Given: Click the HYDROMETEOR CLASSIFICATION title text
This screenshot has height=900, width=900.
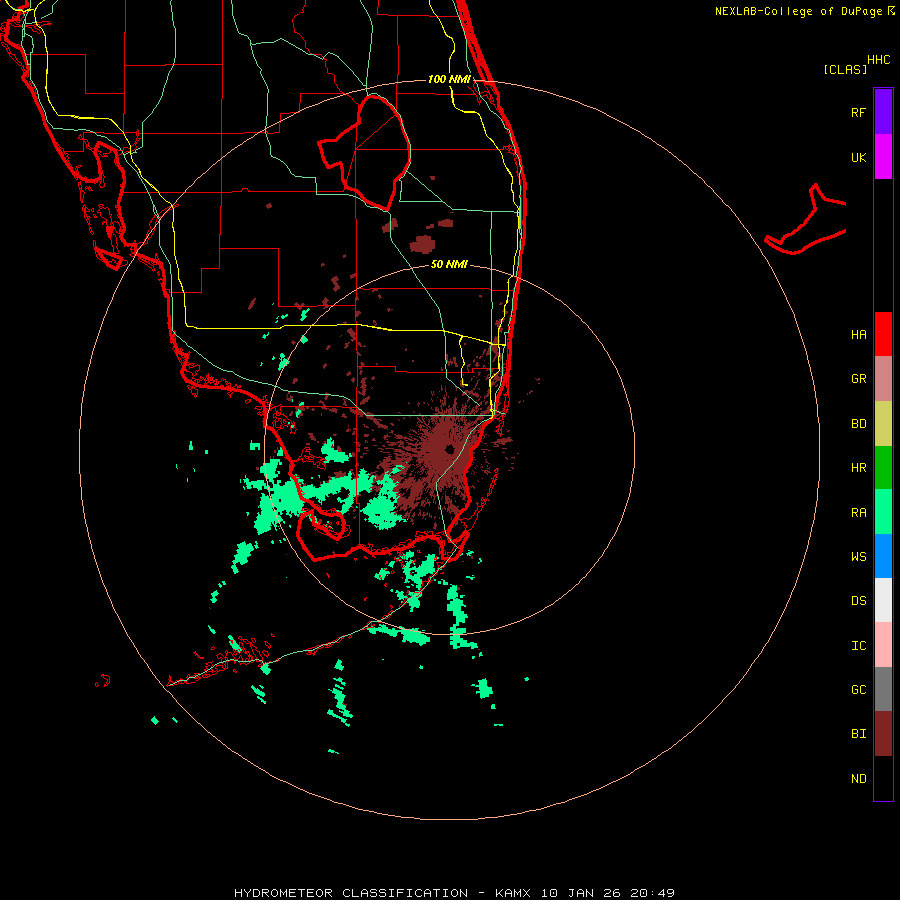Looking at the screenshot, I should pos(351,893).
